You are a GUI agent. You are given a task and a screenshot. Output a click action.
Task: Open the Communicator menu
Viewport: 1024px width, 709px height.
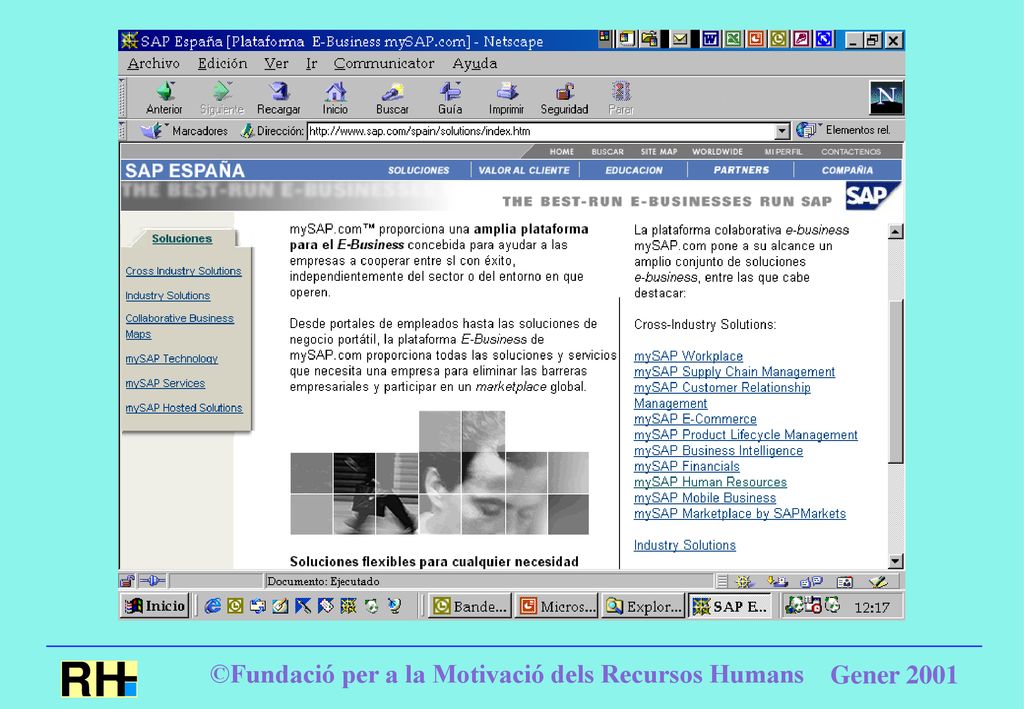click(384, 63)
